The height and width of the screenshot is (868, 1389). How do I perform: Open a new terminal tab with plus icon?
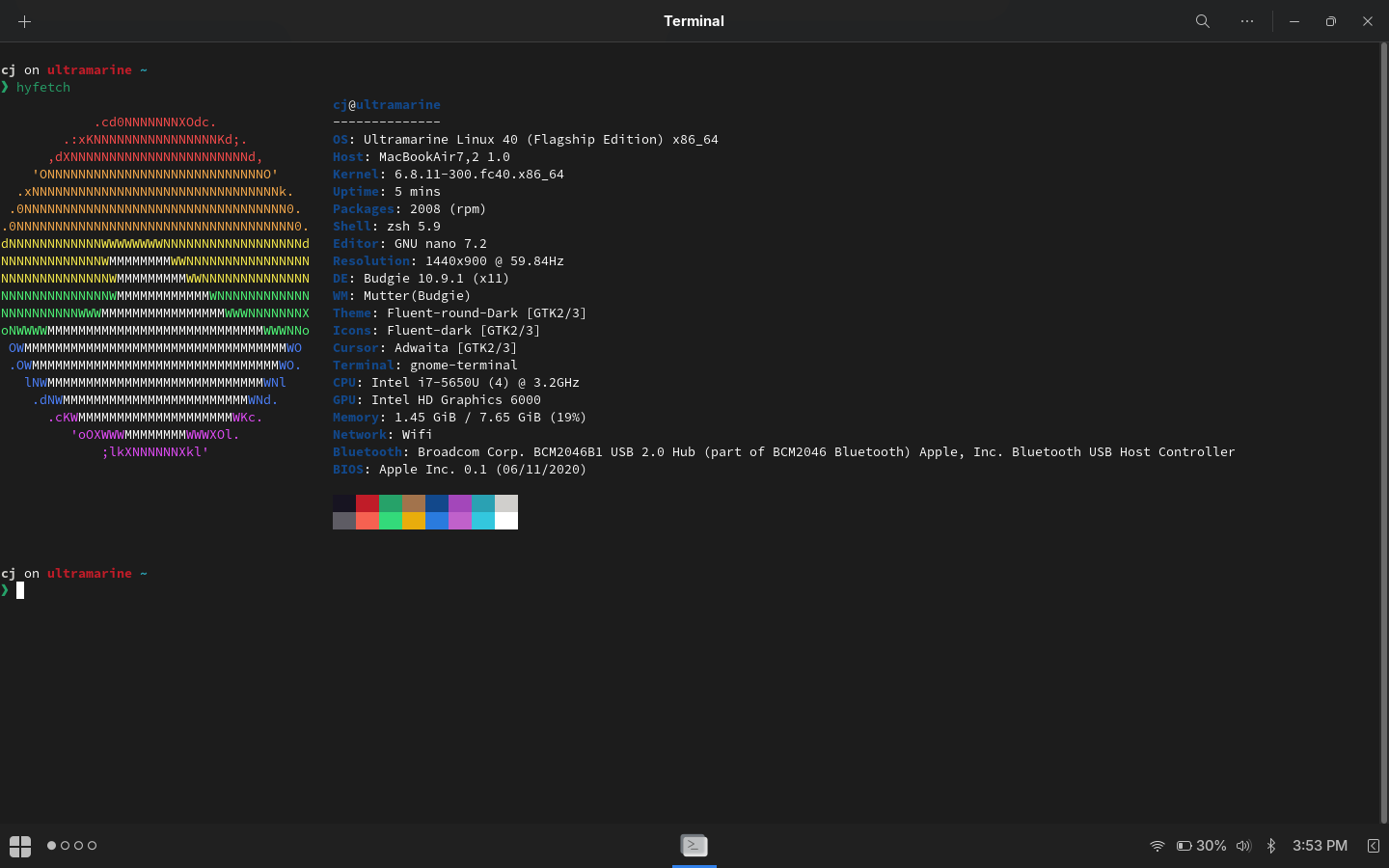(x=25, y=21)
